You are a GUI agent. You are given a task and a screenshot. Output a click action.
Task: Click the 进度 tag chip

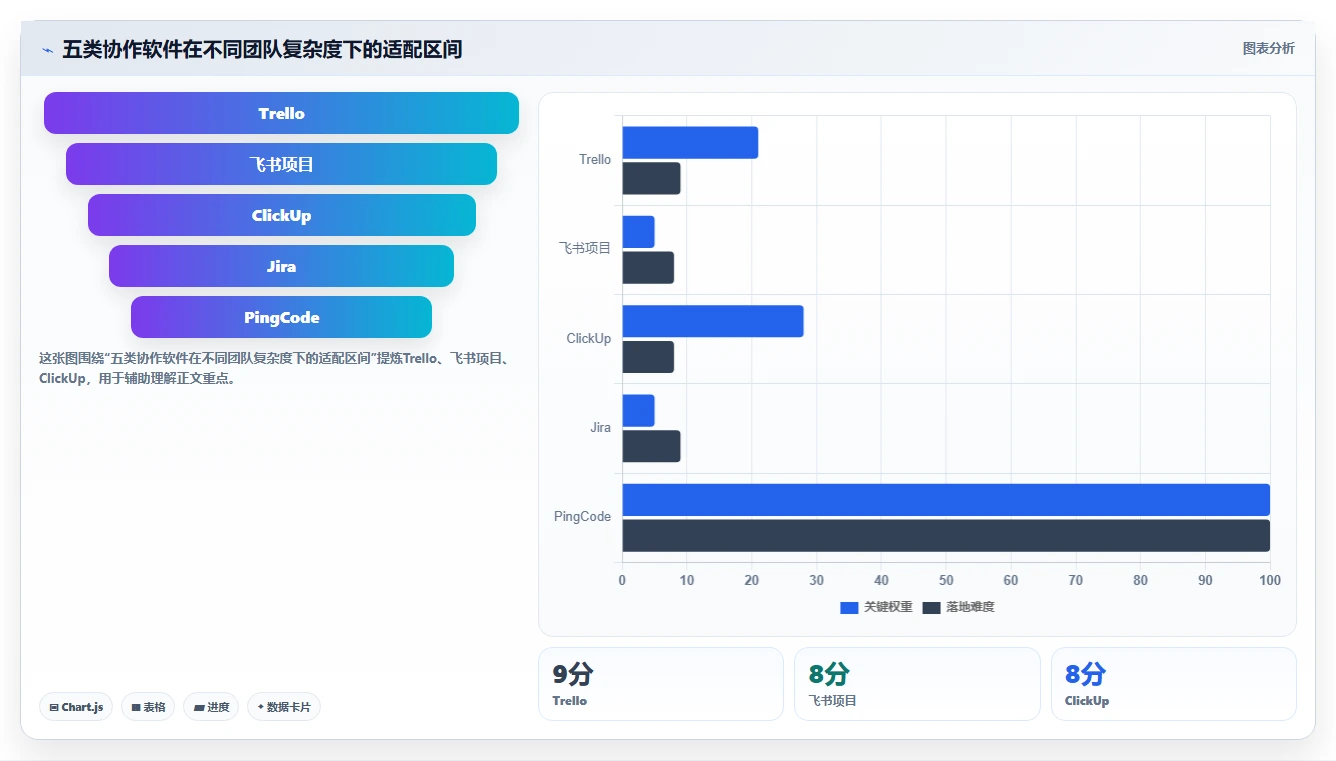point(211,707)
